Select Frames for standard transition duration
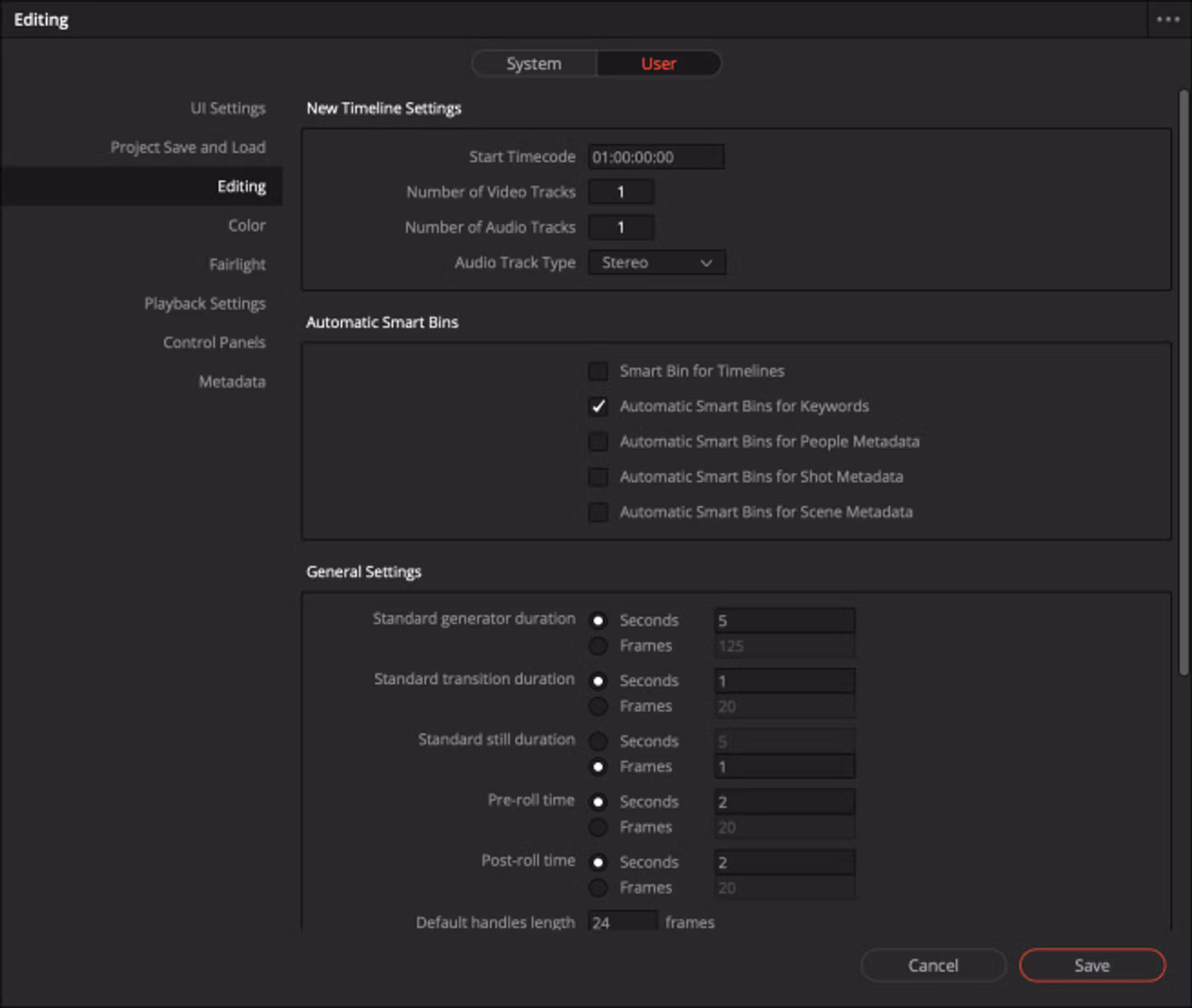This screenshot has height=1008, width=1192. (598, 707)
